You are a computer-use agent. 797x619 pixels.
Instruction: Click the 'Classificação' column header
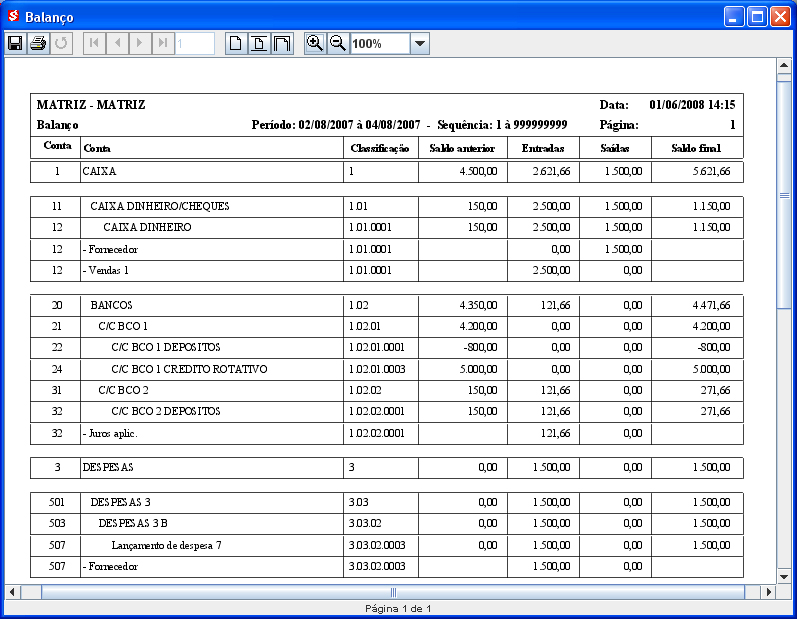point(380,148)
